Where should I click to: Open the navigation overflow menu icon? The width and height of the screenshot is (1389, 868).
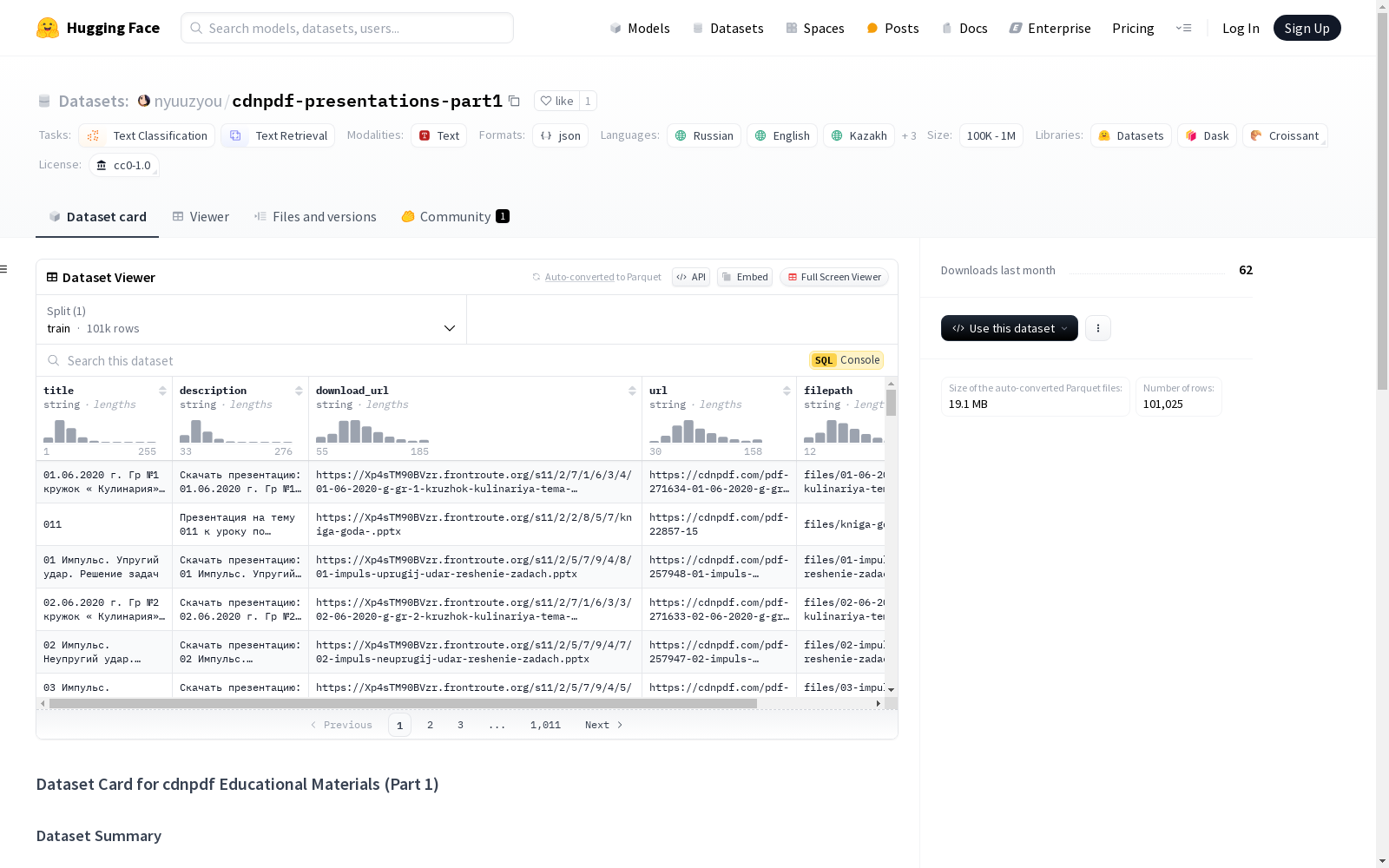coord(1183,28)
